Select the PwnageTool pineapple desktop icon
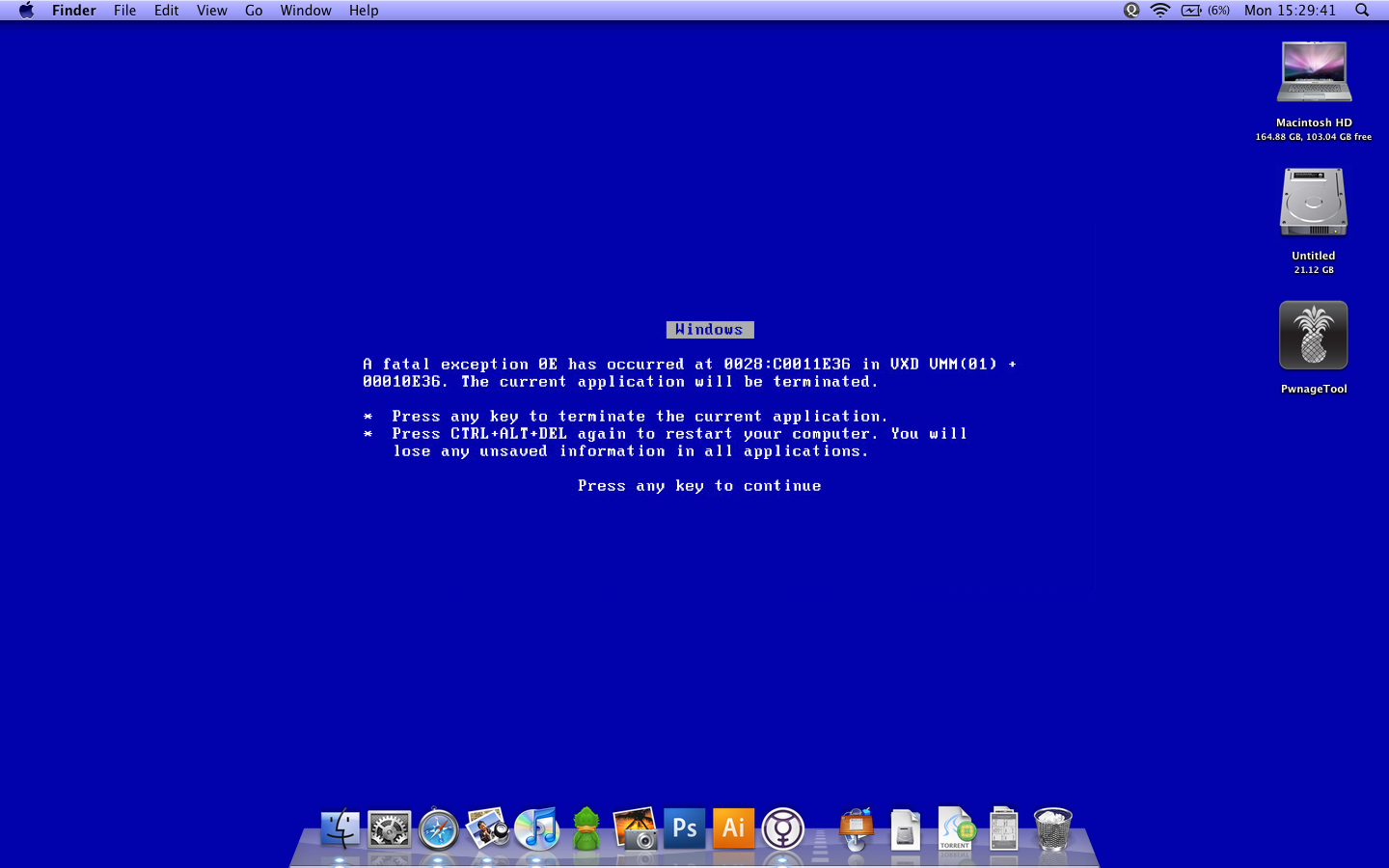This screenshot has width=1389, height=868. (x=1313, y=336)
